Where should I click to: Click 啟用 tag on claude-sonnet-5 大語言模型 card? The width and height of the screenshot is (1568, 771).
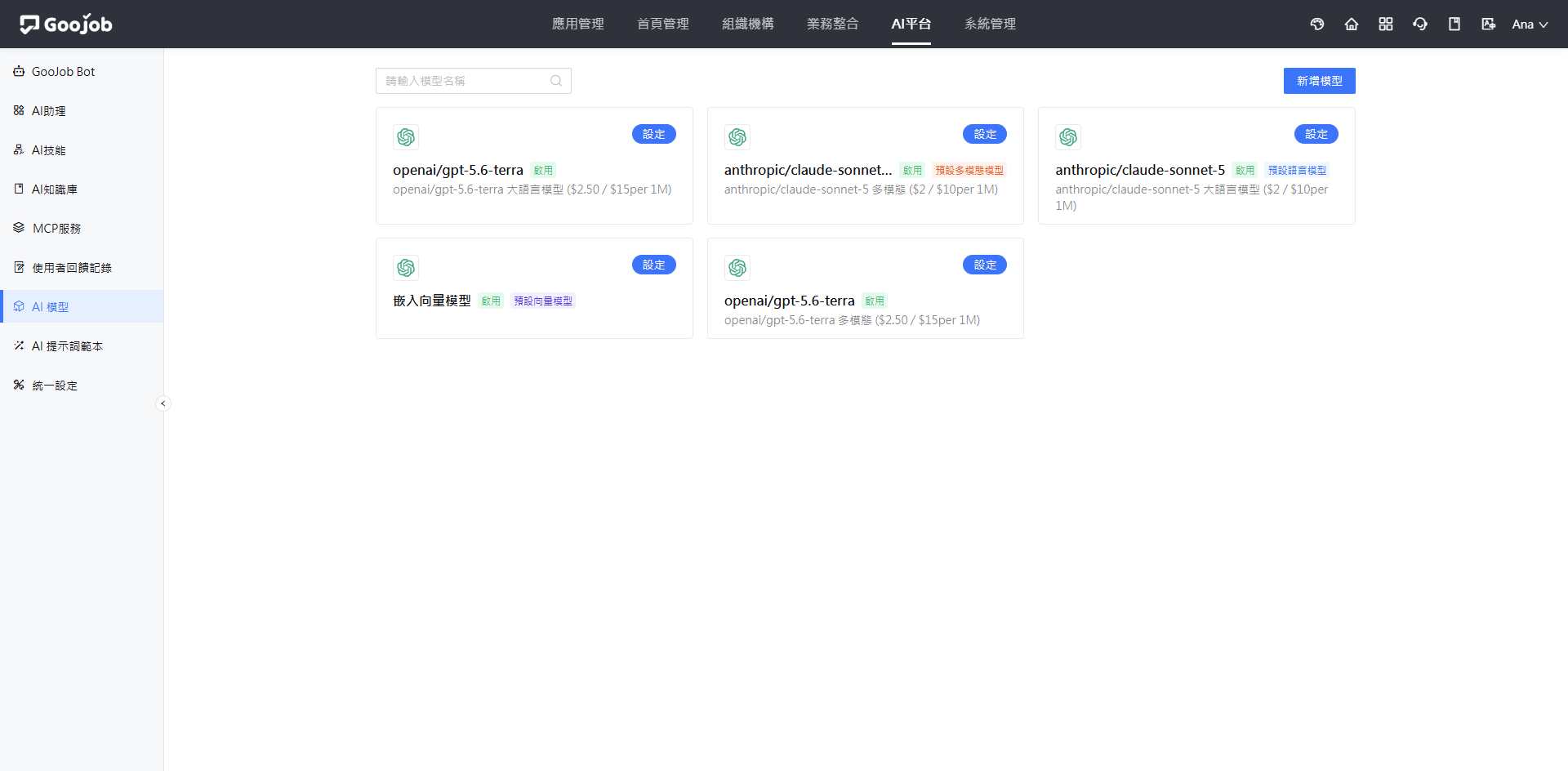(x=1245, y=171)
